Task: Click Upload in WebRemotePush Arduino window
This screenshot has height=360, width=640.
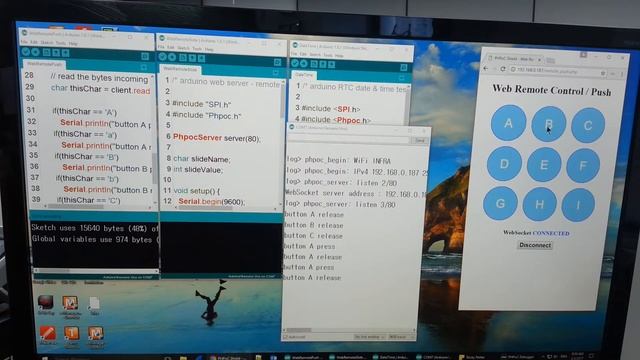Action: click(36, 52)
